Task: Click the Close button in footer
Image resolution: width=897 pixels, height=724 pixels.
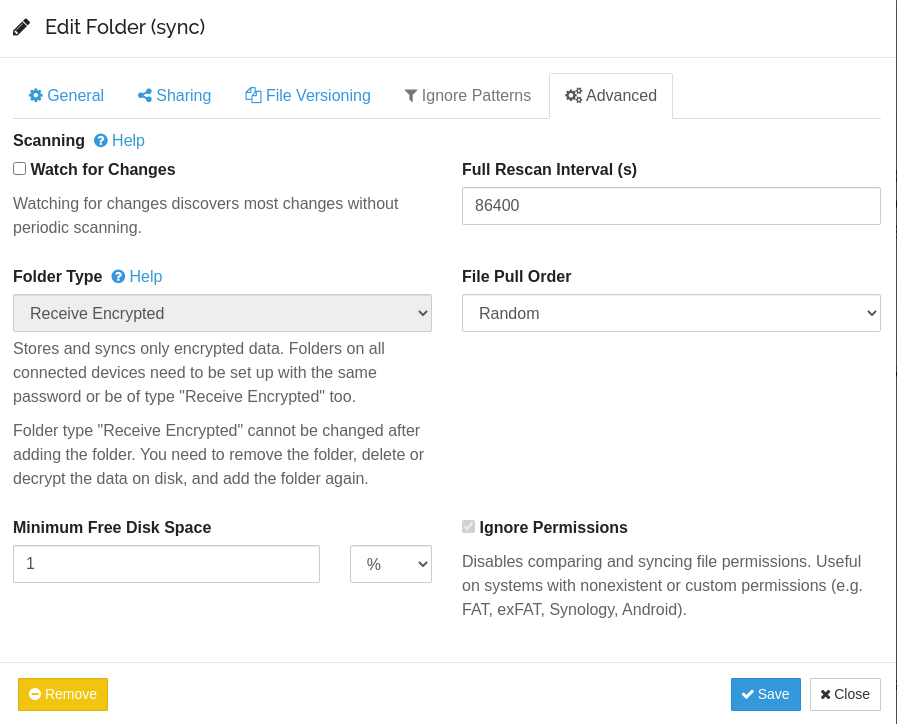Action: pyautogui.click(x=845, y=694)
